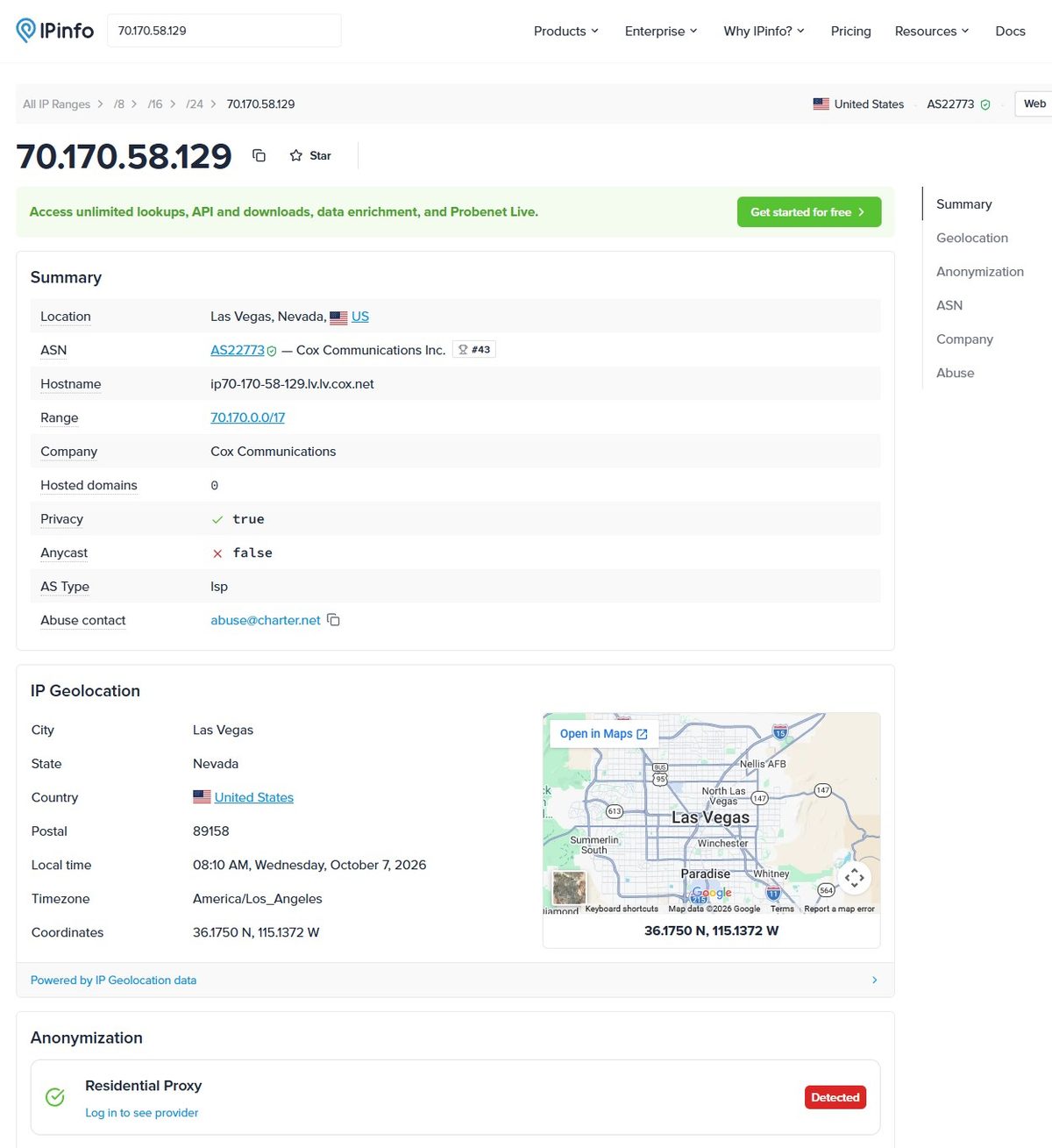Expand the Resources menu
The image size is (1052, 1148).
coord(932,31)
